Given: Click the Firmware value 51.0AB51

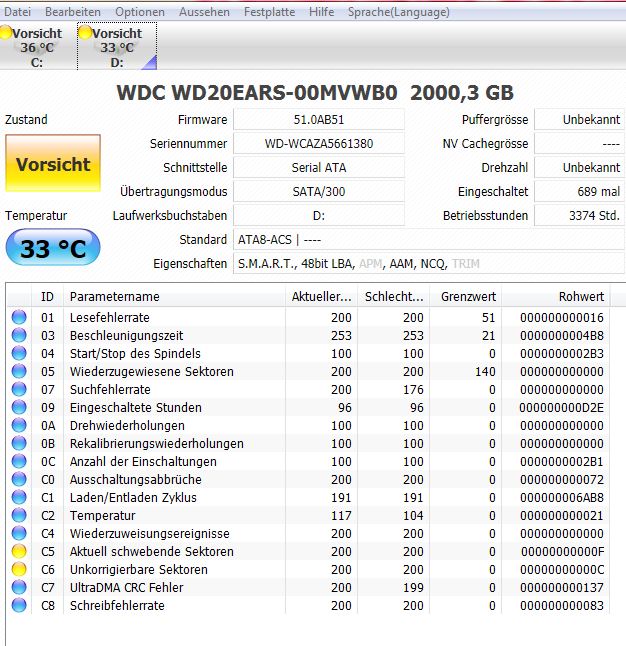Looking at the screenshot, I should click(319, 120).
